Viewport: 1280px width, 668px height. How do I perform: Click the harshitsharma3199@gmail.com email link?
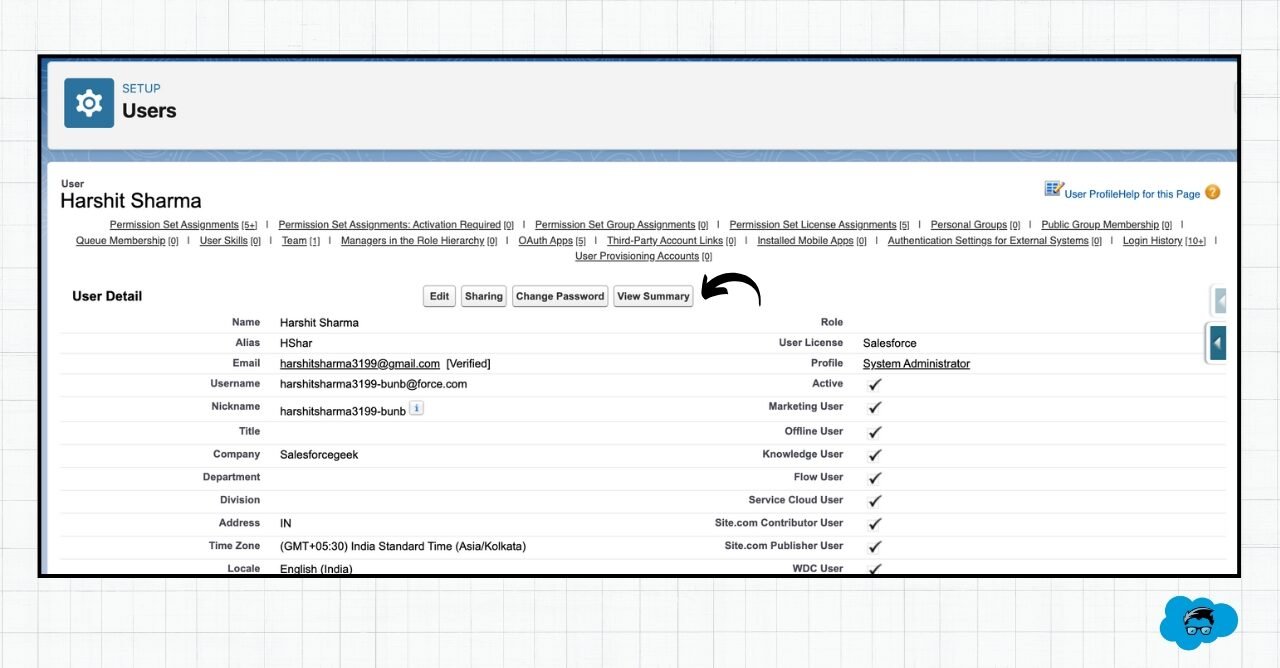point(360,364)
